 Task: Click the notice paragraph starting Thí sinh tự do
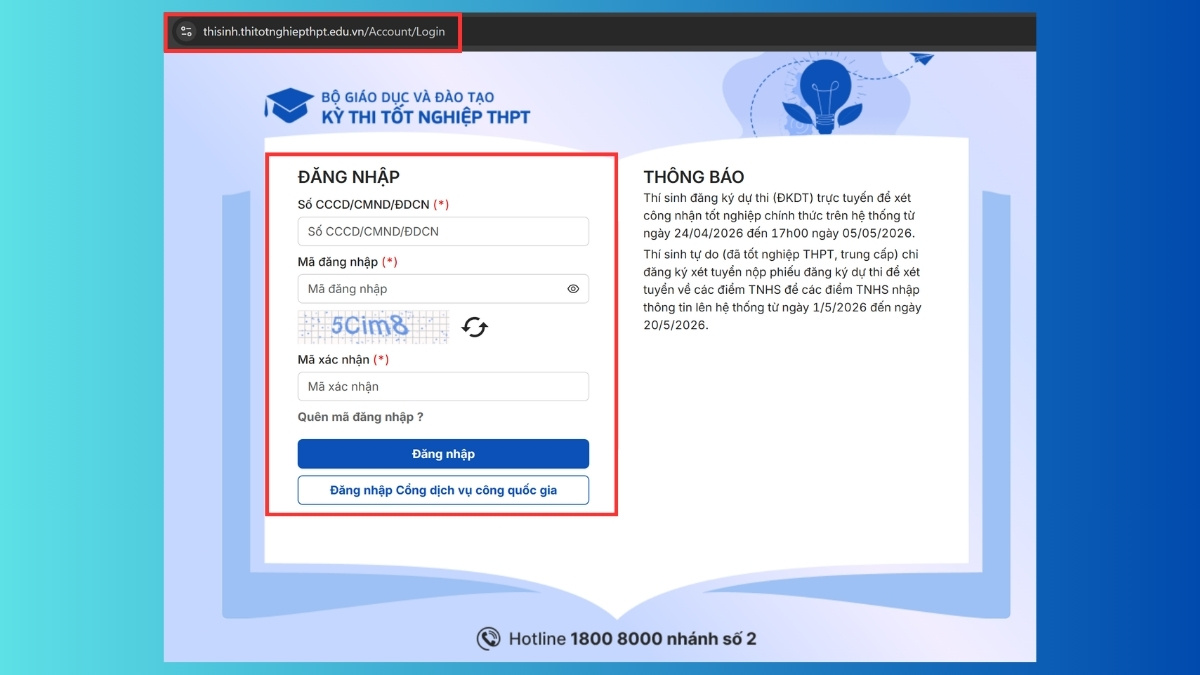pos(783,290)
